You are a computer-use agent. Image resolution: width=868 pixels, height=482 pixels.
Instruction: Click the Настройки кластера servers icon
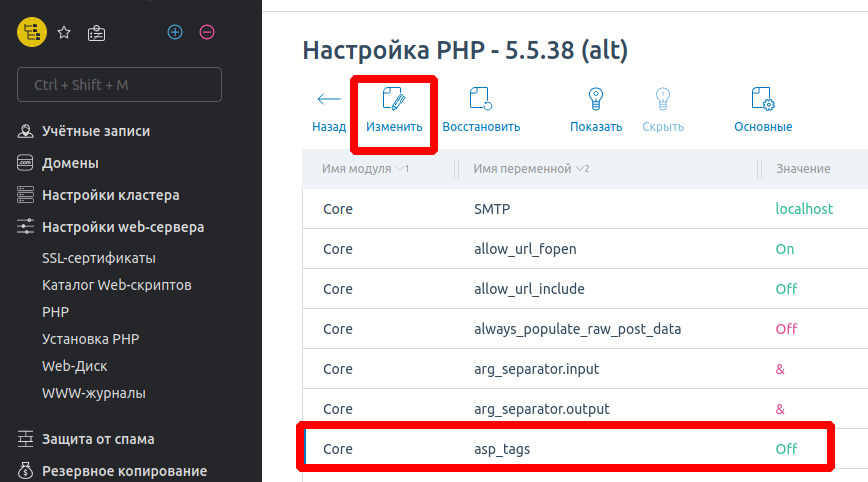25,195
